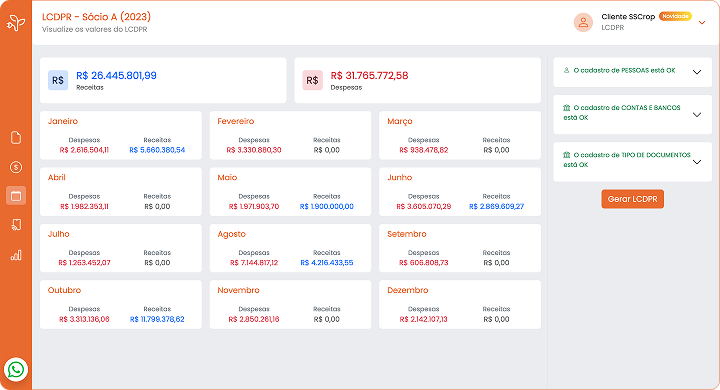Image resolution: width=720 pixels, height=390 pixels.
Task: Click Setembro despesas R$ 605.808,73
Action: (423, 263)
